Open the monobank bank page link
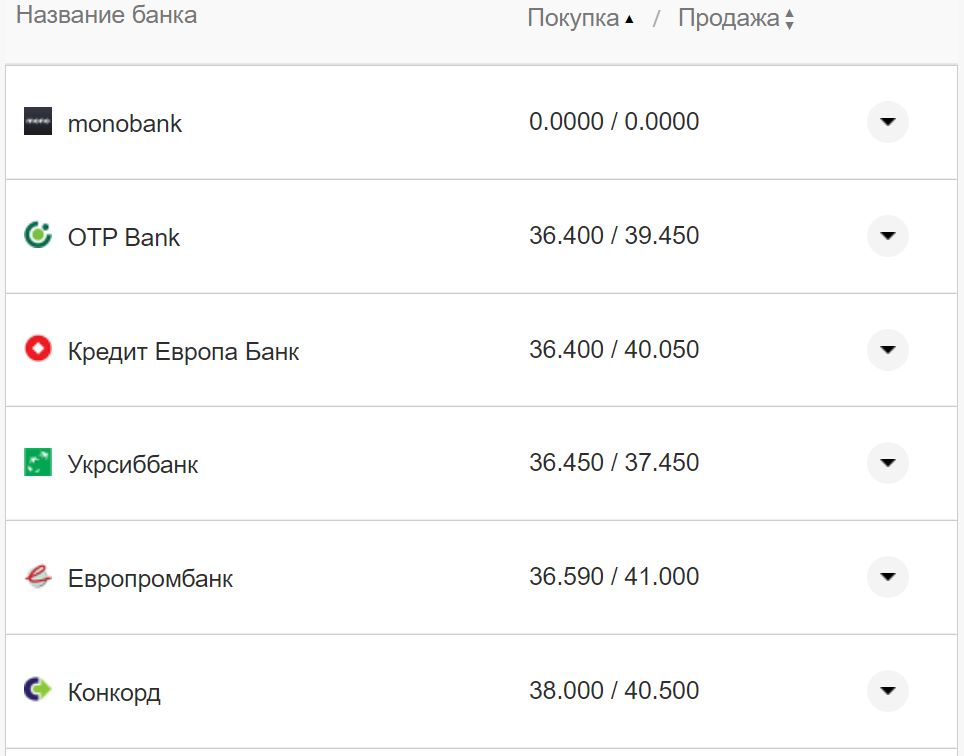The width and height of the screenshot is (964, 756). pos(124,123)
